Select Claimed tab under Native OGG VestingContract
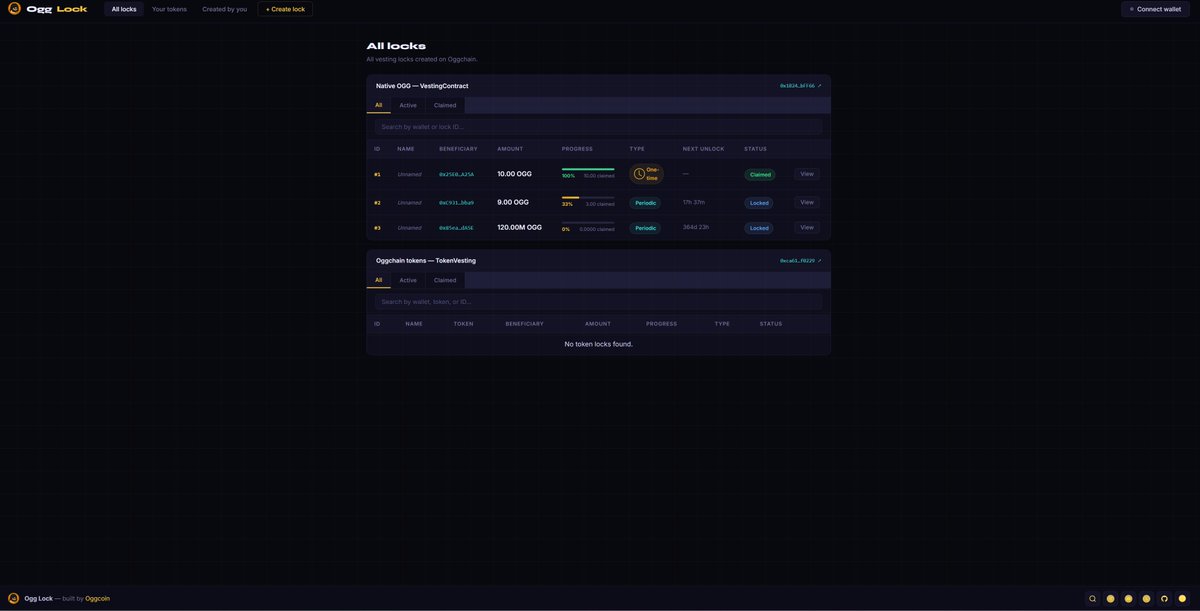1200x611 pixels. tap(445, 105)
